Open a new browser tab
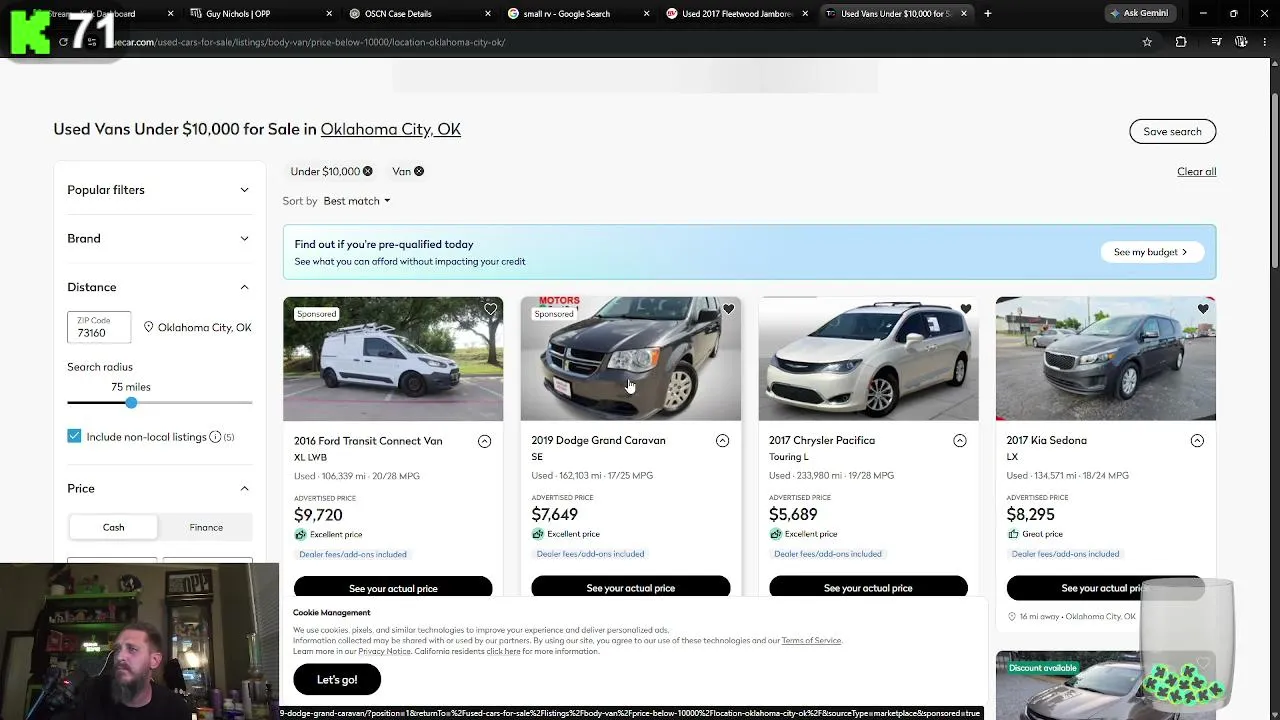The width and height of the screenshot is (1280, 720). coord(988,14)
